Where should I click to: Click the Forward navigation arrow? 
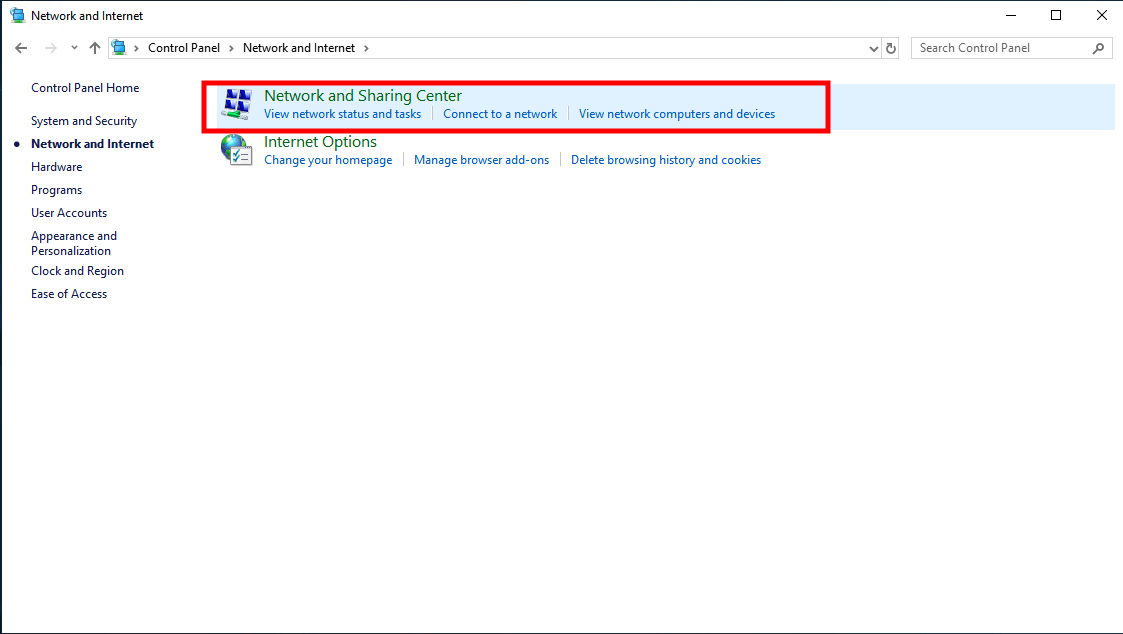50,48
